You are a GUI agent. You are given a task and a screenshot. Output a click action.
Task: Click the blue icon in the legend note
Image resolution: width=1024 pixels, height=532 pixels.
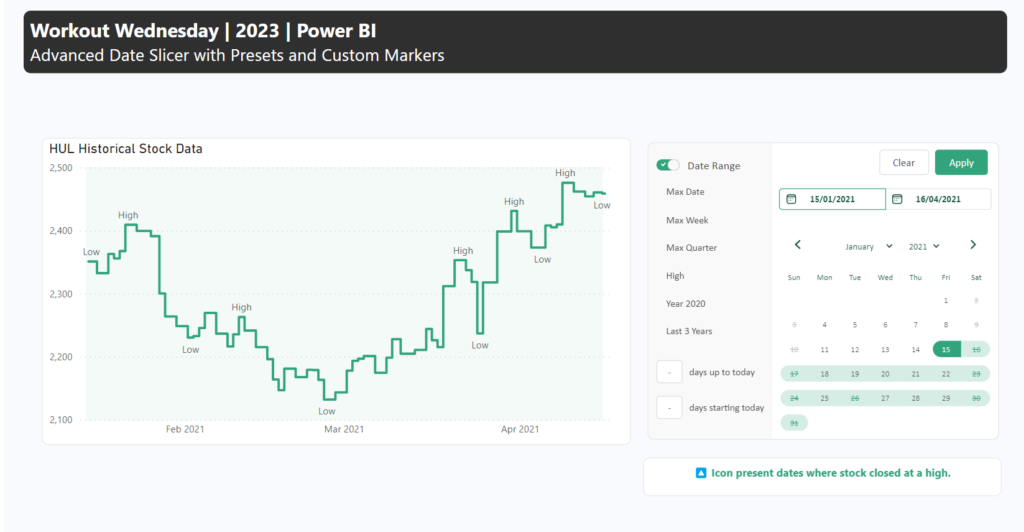tap(701, 473)
